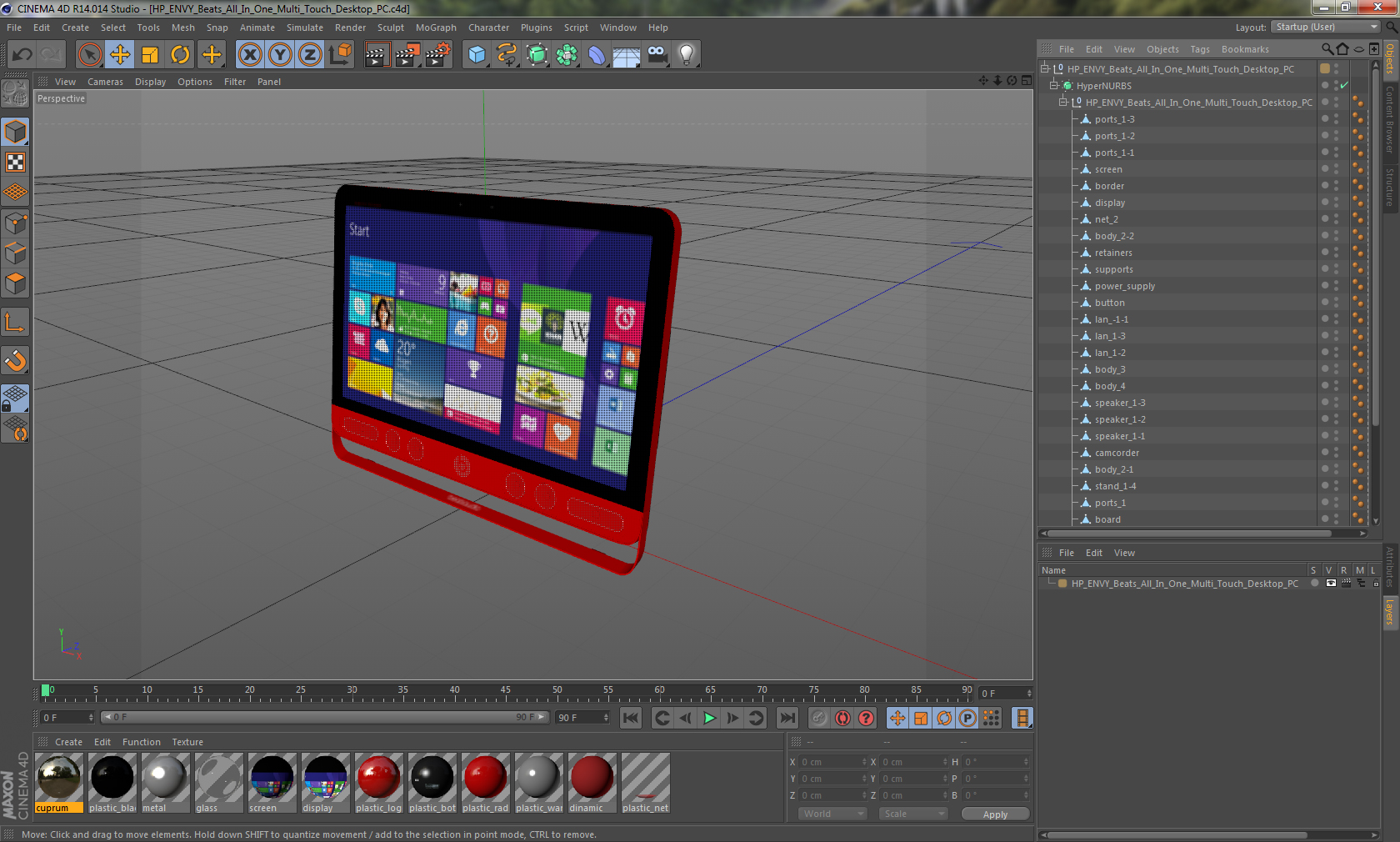Add a Cube primitive object
Viewport: 1400px width, 842px height.
coord(477,55)
